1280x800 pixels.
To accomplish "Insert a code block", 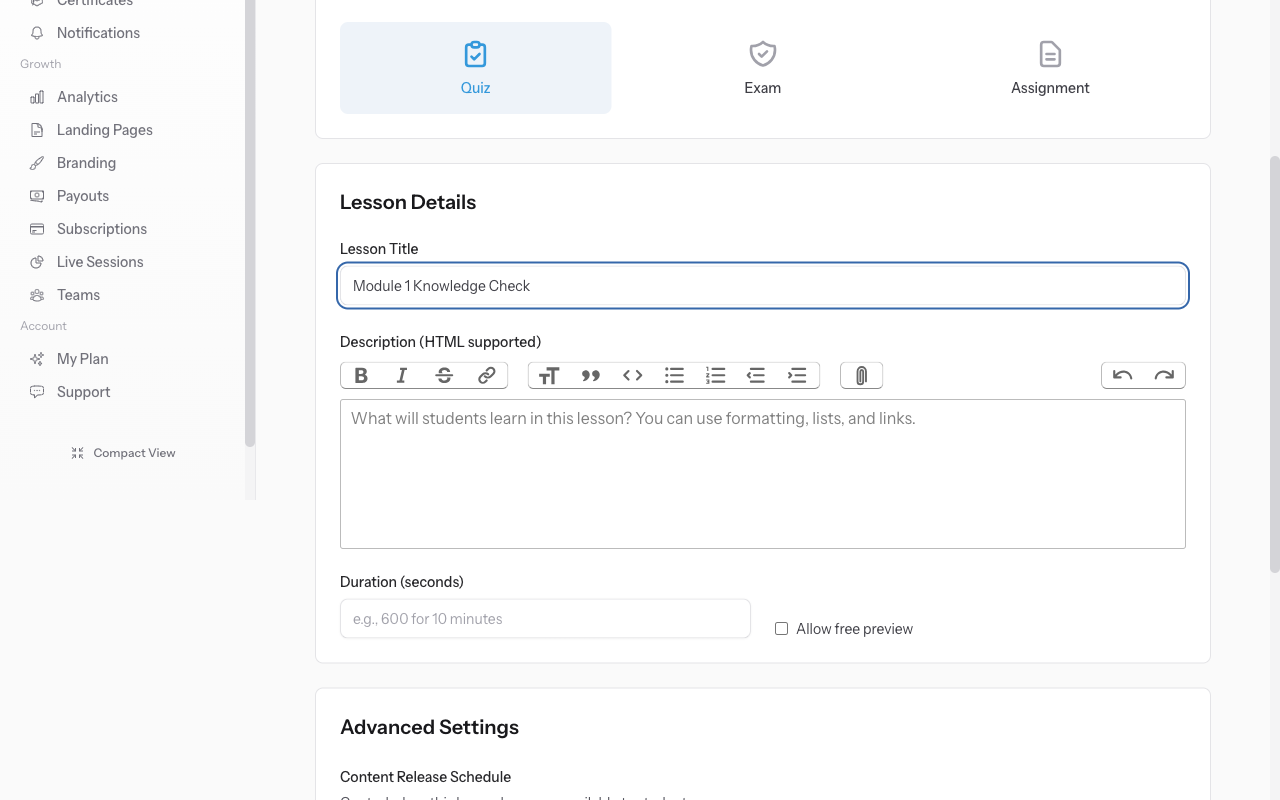I will pyautogui.click(x=632, y=375).
